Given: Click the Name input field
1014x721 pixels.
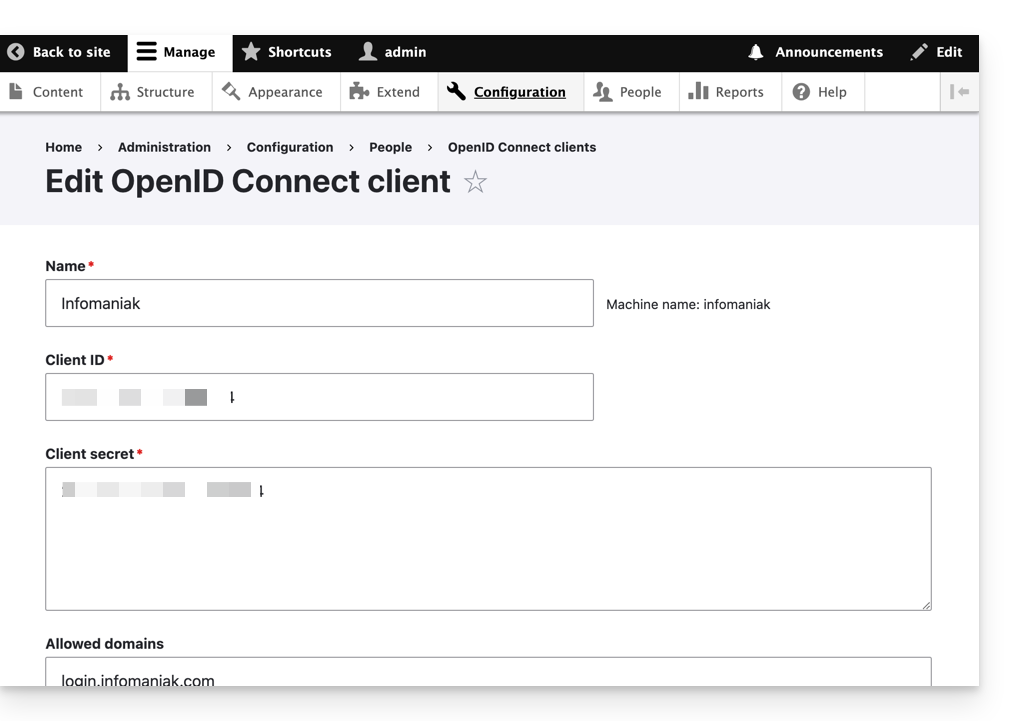Looking at the screenshot, I should (319, 303).
